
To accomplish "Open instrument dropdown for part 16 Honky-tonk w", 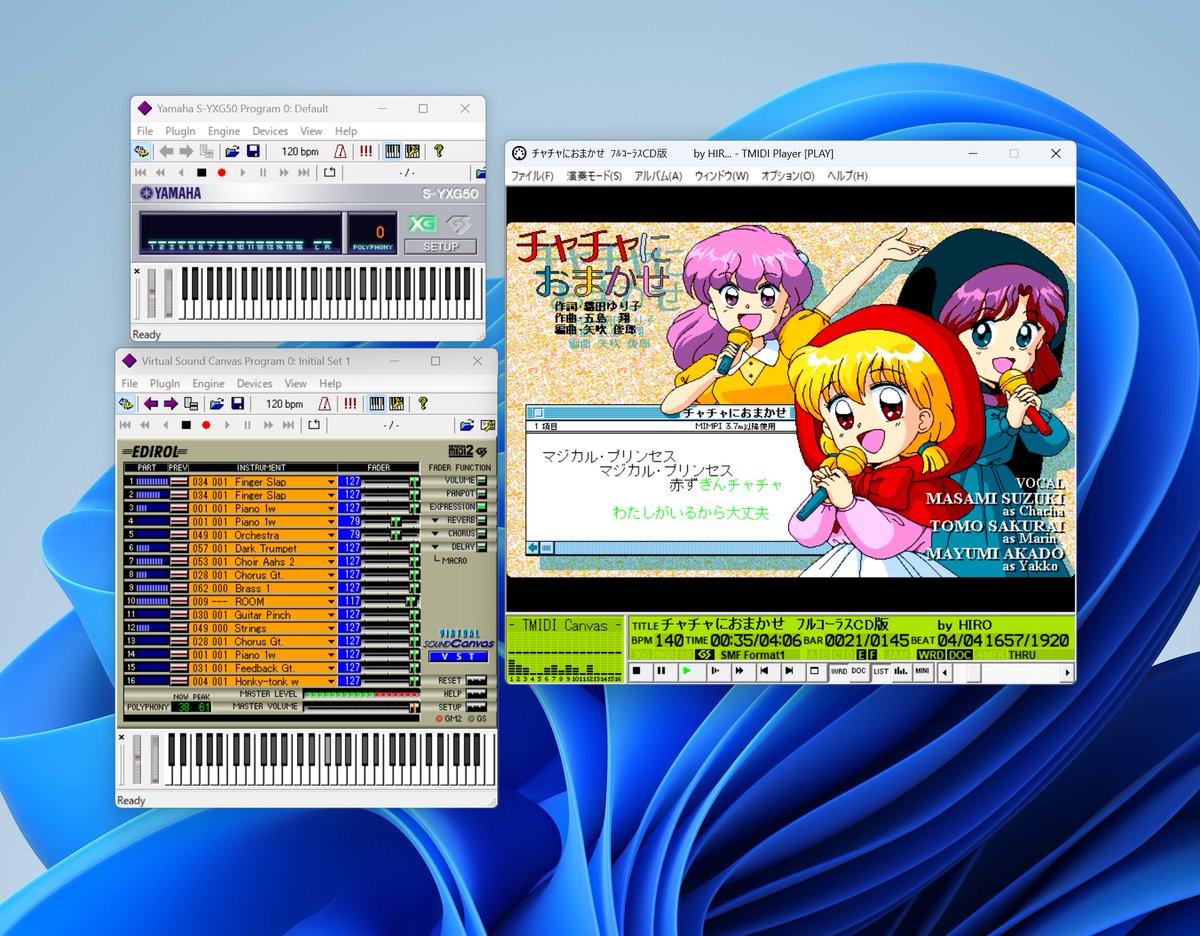I will pyautogui.click(x=331, y=681).
